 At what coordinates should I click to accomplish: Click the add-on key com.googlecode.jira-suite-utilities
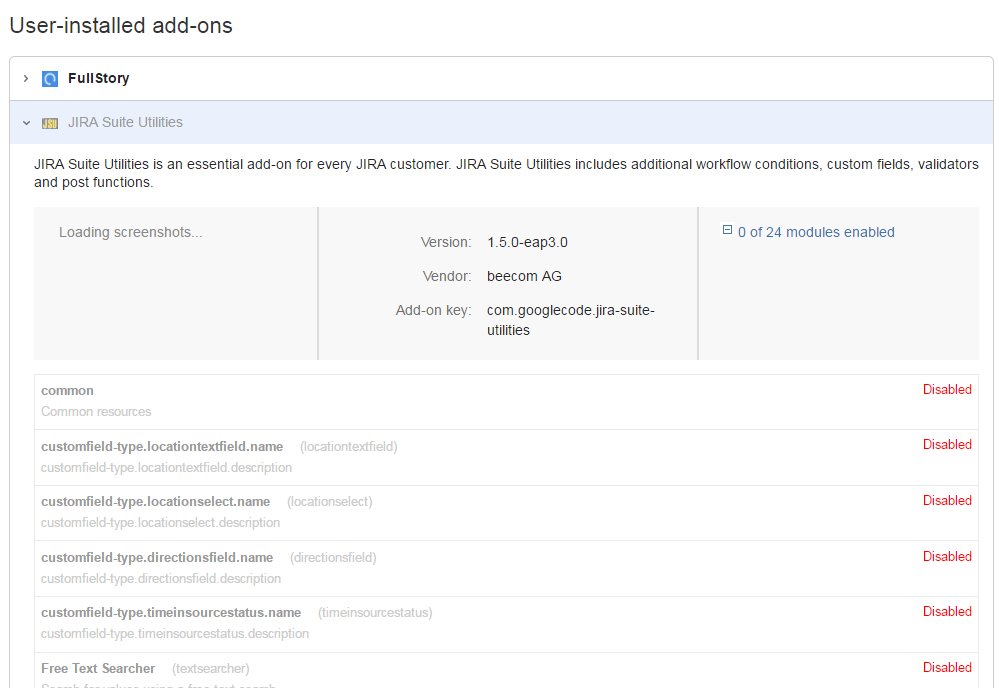(x=570, y=320)
